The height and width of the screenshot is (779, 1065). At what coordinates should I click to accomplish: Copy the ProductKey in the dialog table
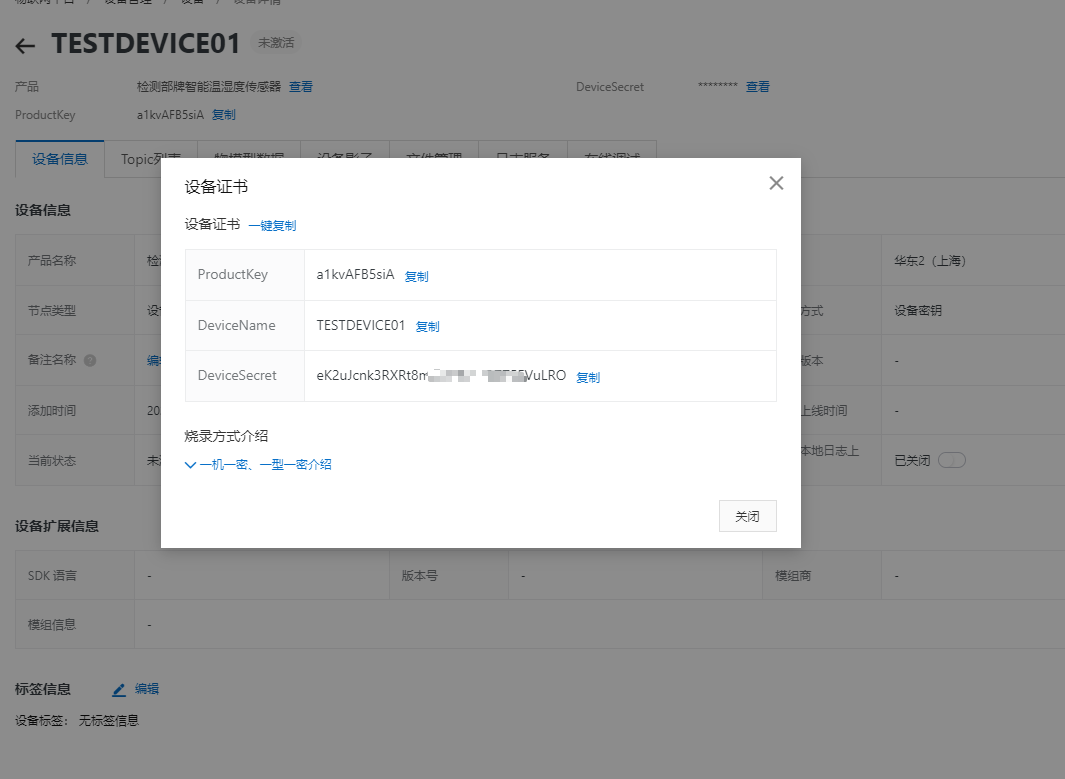[416, 276]
